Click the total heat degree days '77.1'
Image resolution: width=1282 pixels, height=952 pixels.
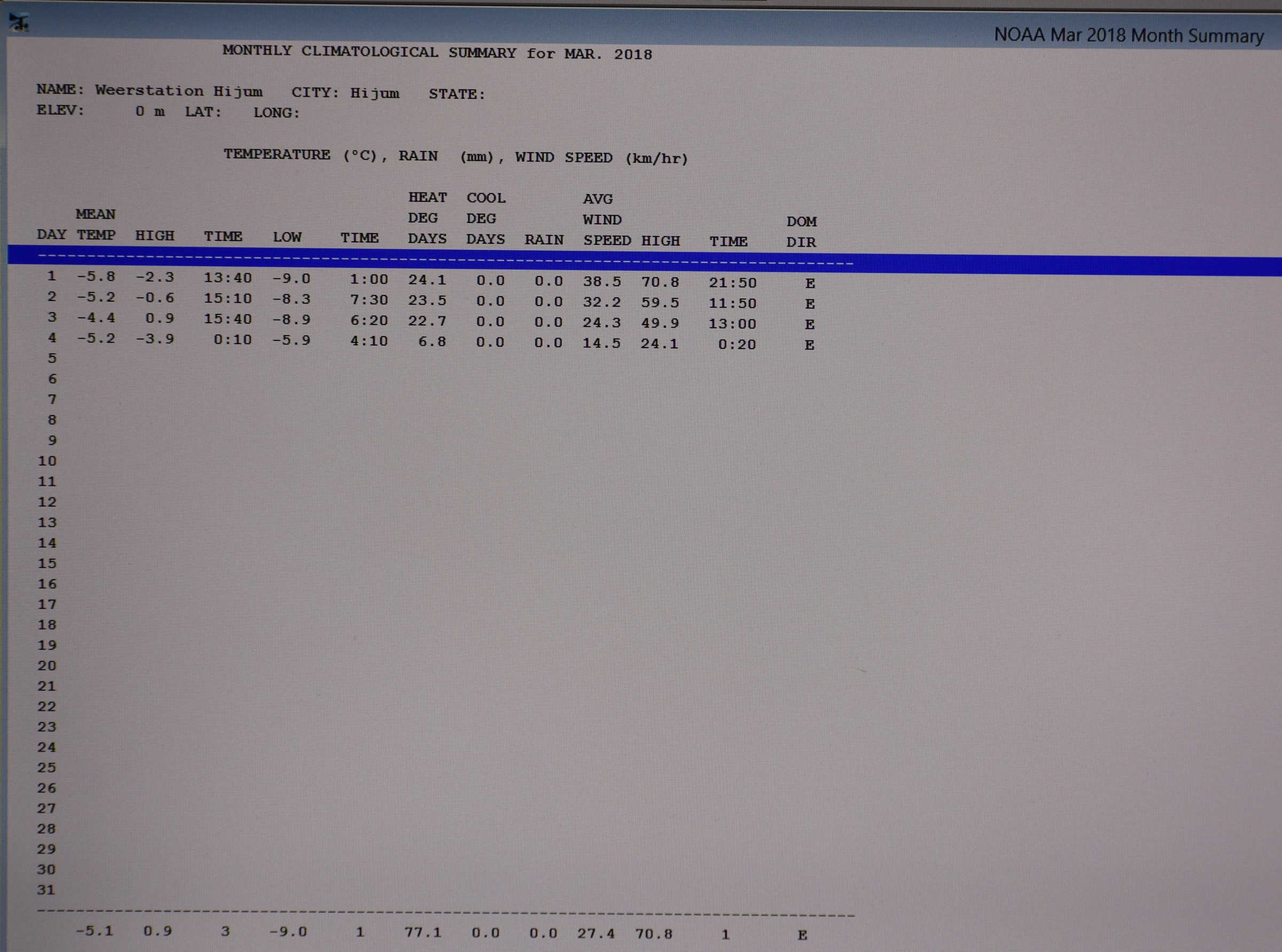[423, 932]
